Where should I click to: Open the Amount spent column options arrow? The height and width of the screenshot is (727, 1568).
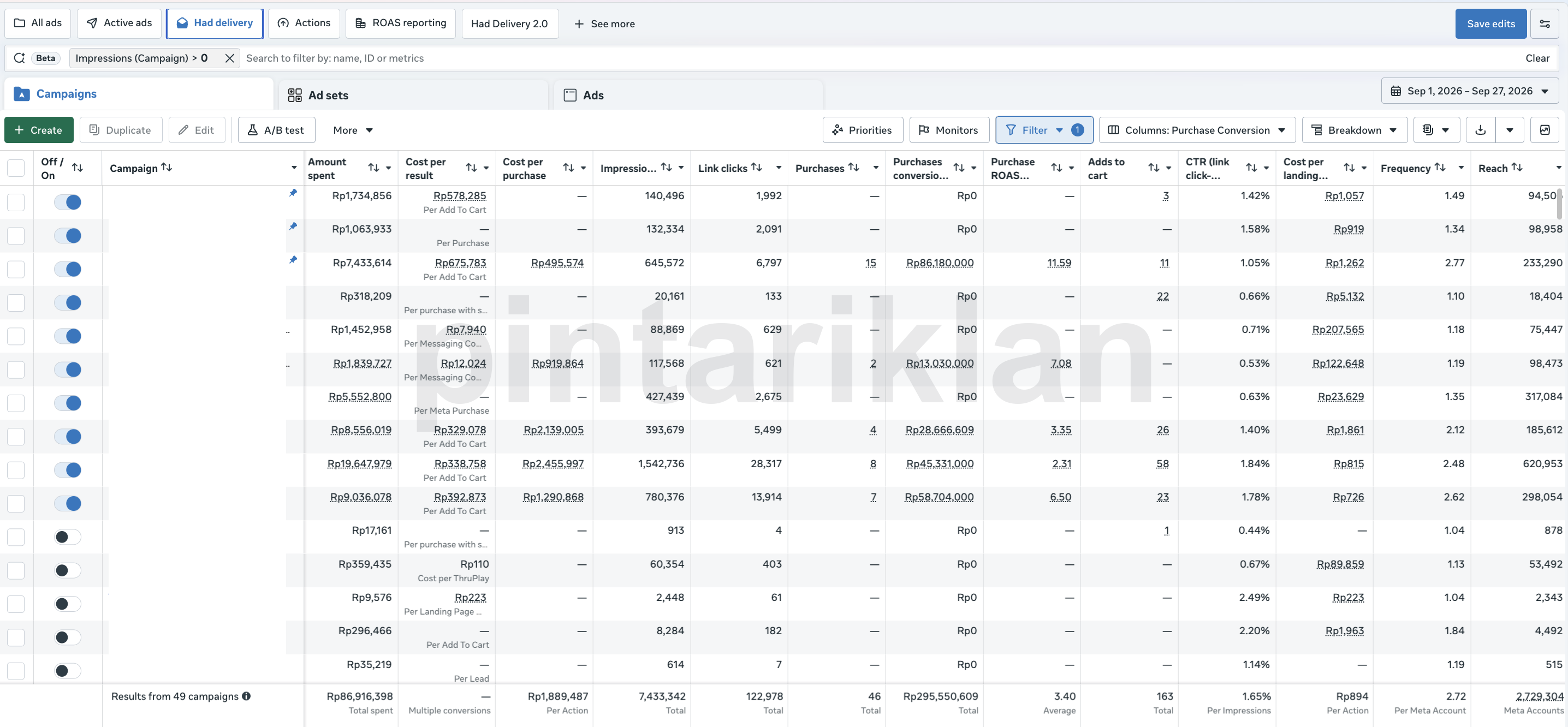pos(388,168)
